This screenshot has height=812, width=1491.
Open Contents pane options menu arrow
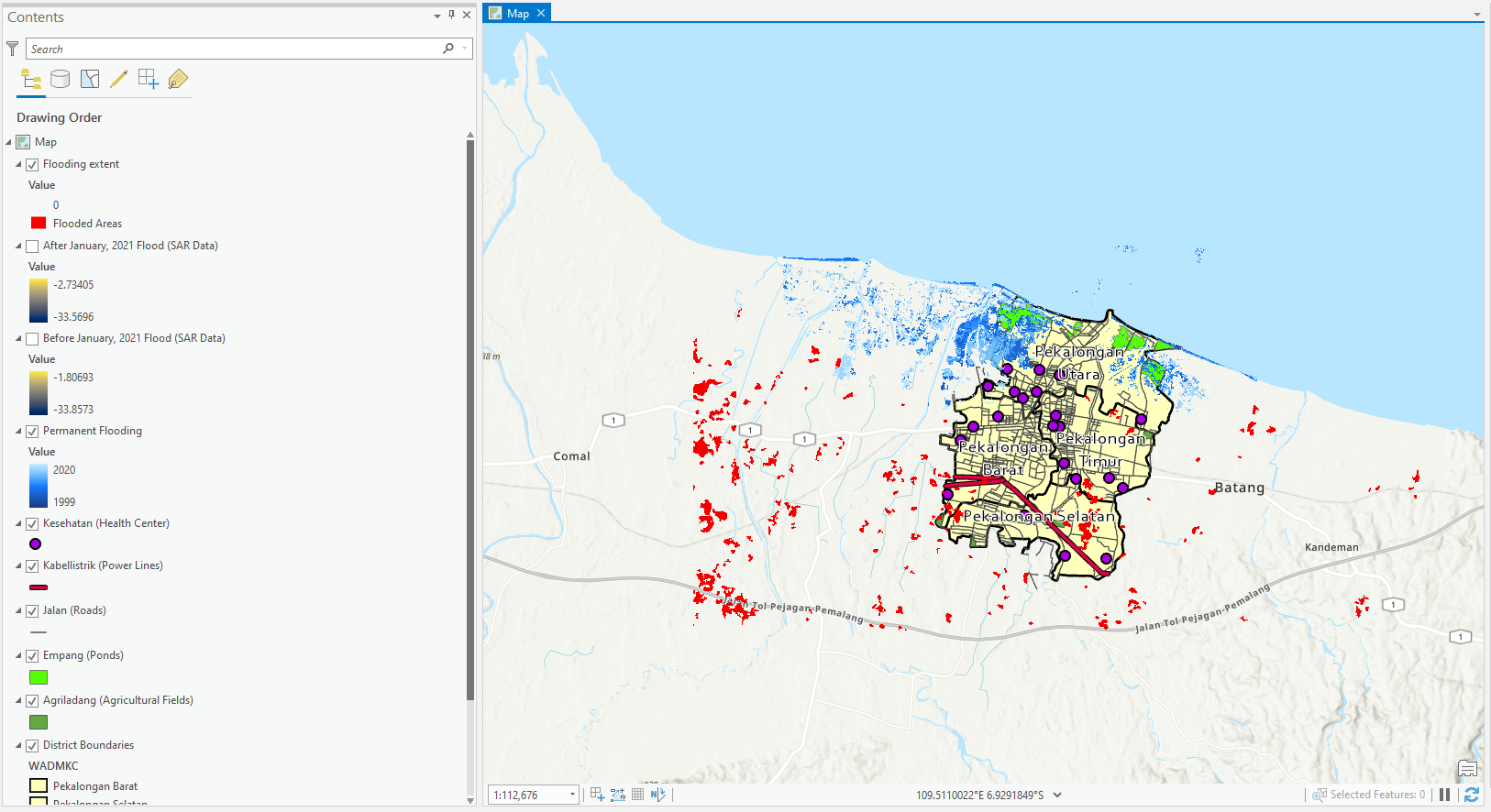tap(437, 16)
